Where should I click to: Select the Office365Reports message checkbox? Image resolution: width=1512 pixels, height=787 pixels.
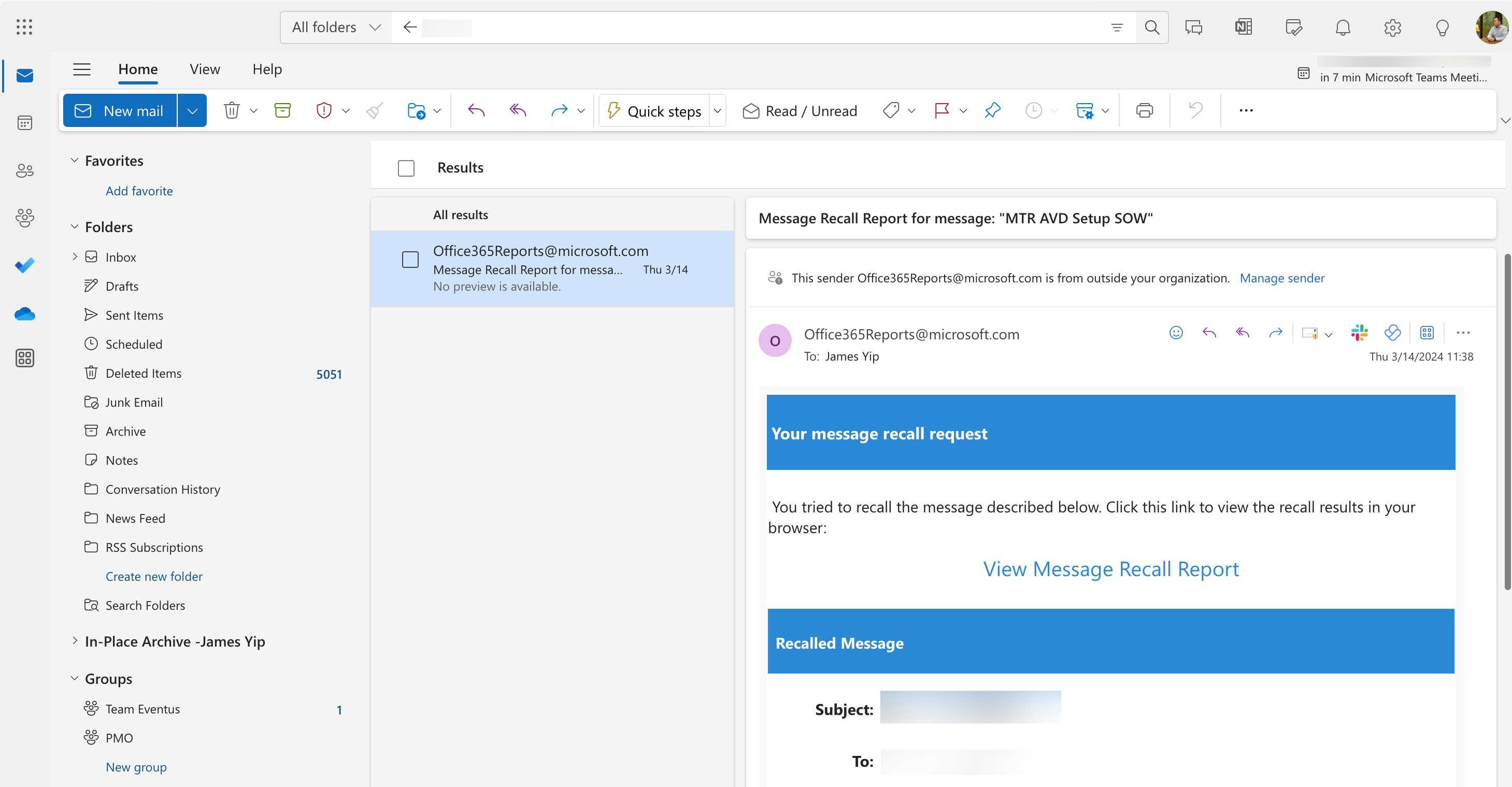pyautogui.click(x=410, y=260)
